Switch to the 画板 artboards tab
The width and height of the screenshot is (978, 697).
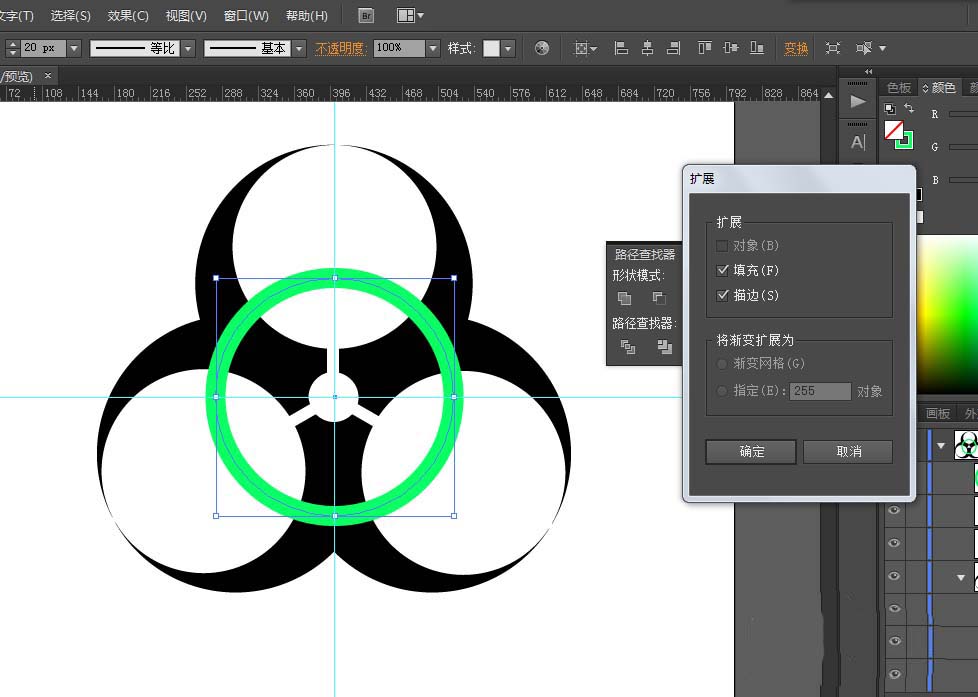point(937,413)
